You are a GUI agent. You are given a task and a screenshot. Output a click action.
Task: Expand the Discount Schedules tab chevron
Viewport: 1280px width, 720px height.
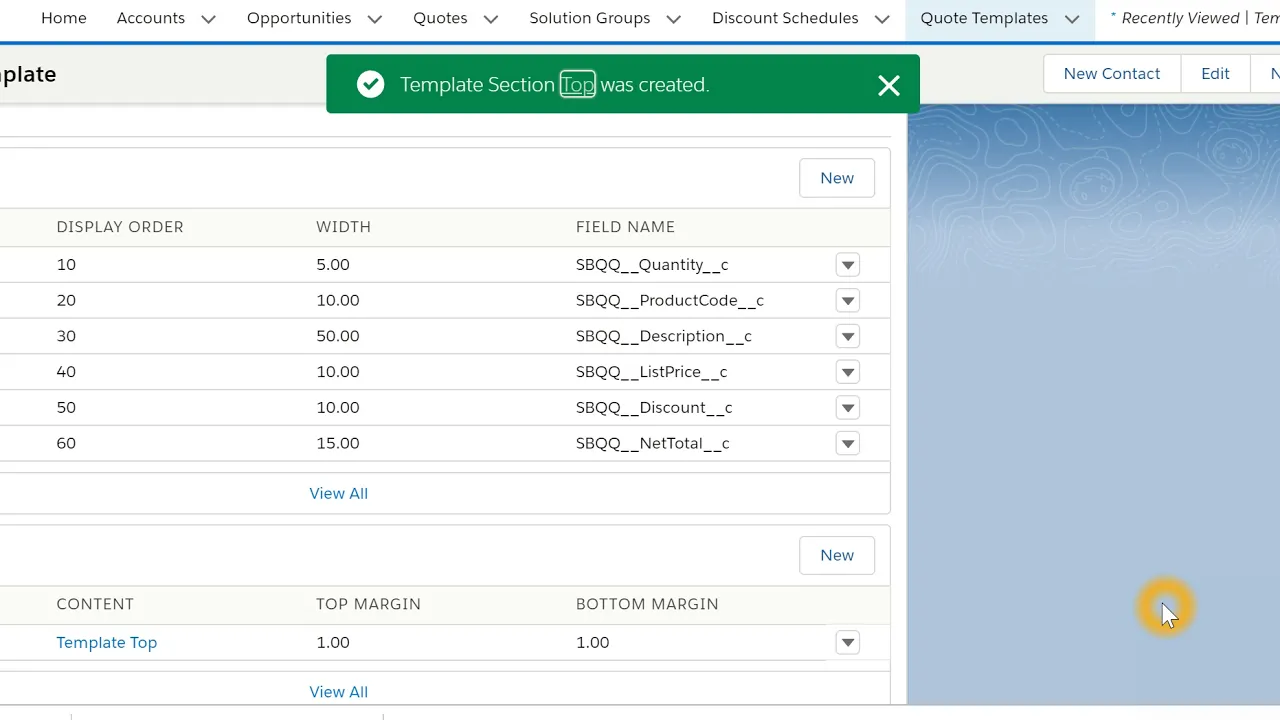click(882, 19)
